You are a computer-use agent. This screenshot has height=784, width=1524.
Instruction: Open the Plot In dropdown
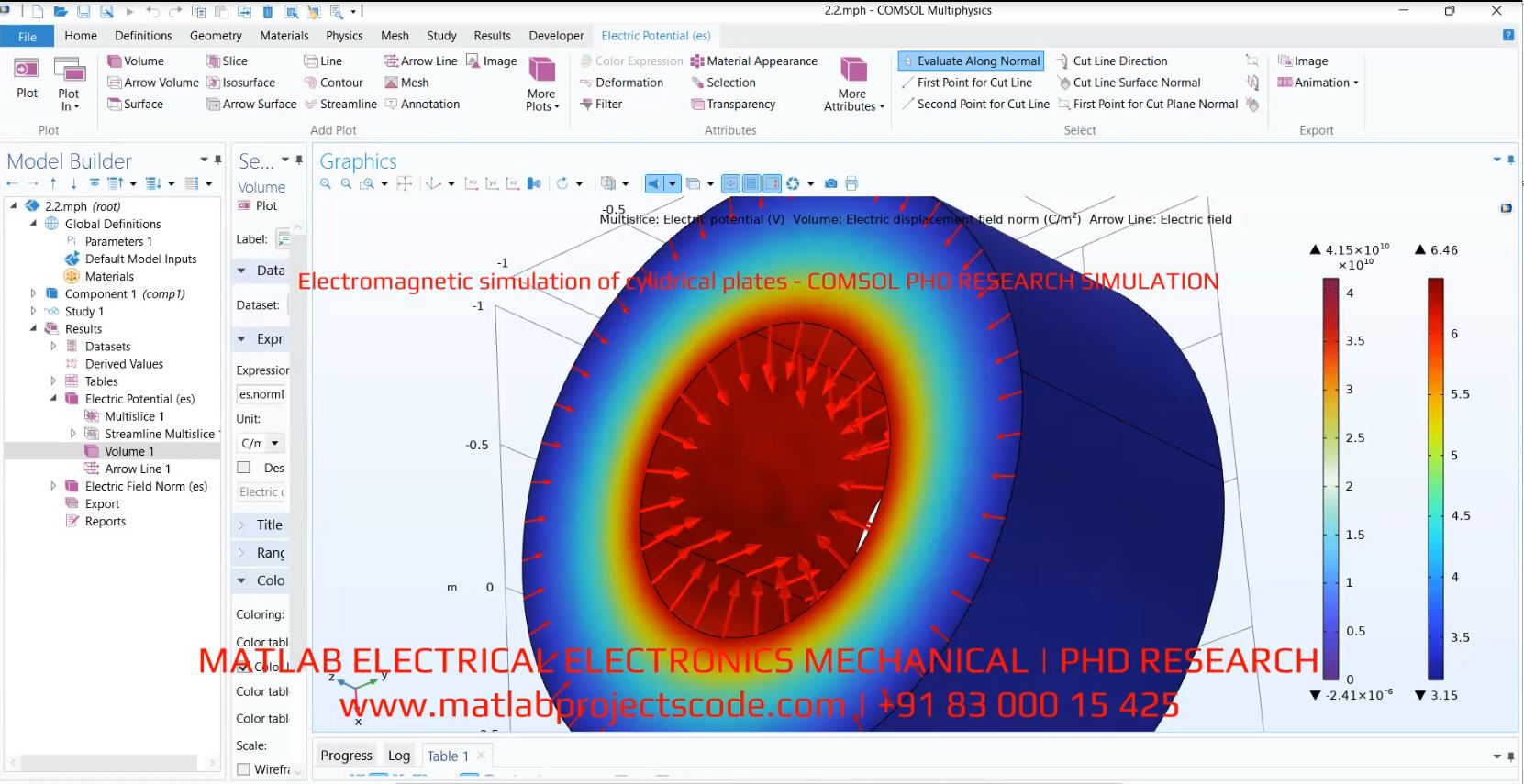[69, 84]
